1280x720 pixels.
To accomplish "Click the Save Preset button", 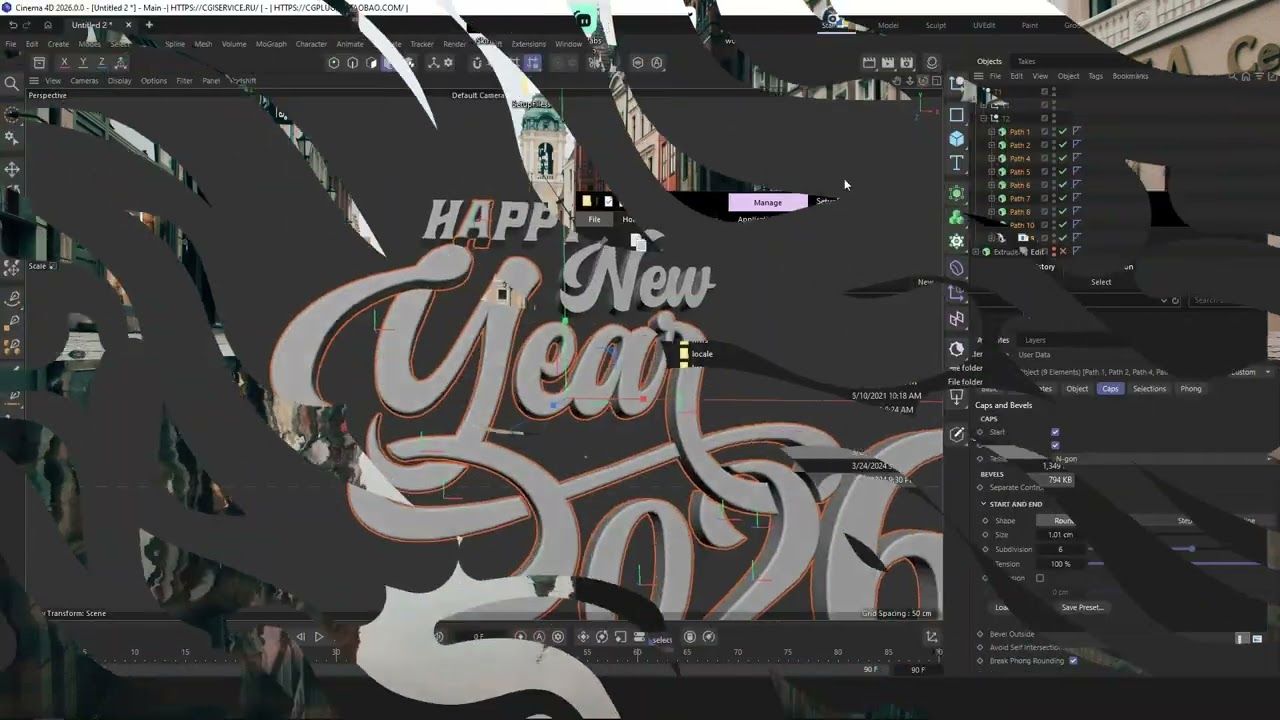I will pos(1082,607).
